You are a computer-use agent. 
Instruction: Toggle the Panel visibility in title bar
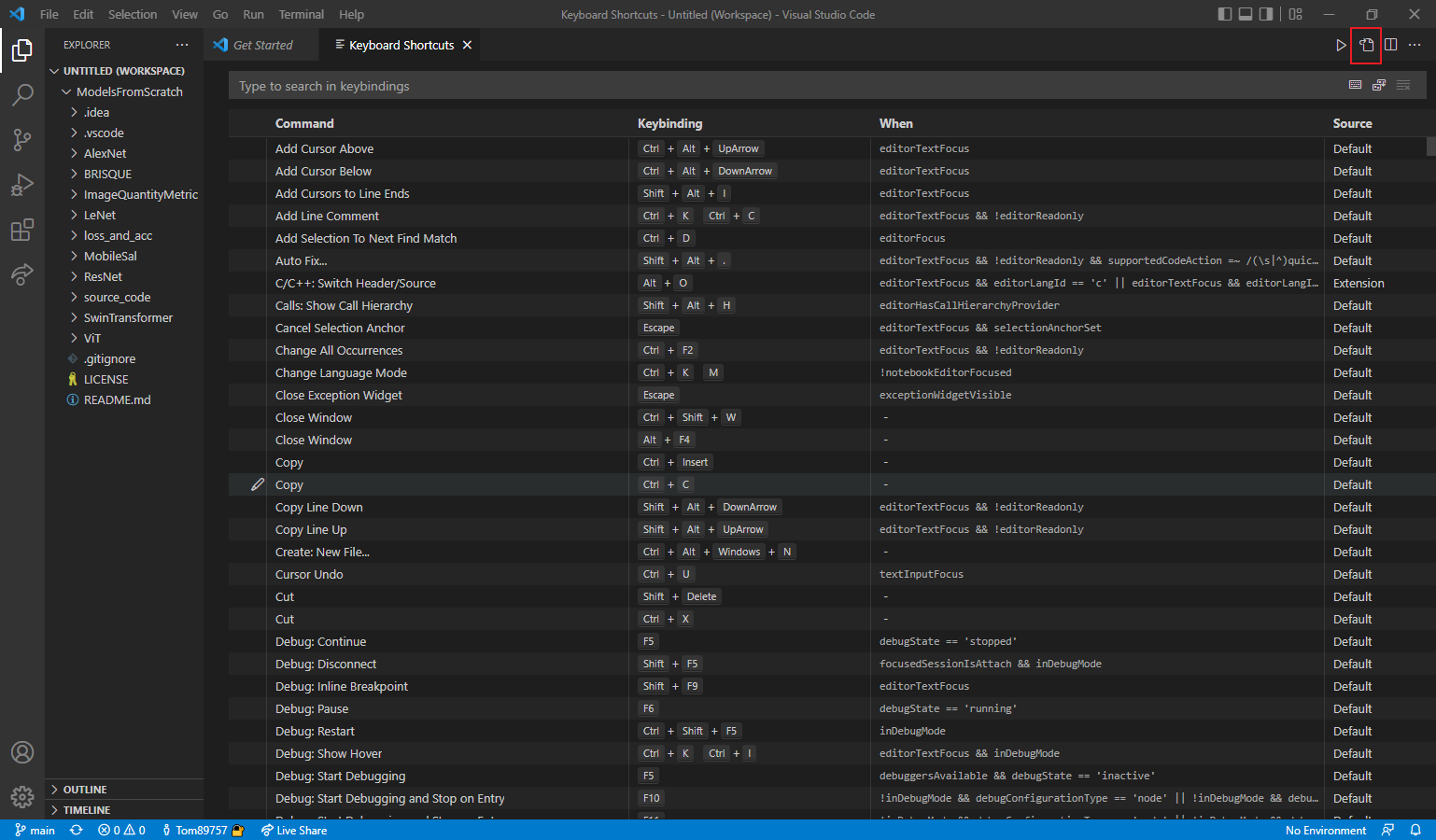(x=1246, y=14)
